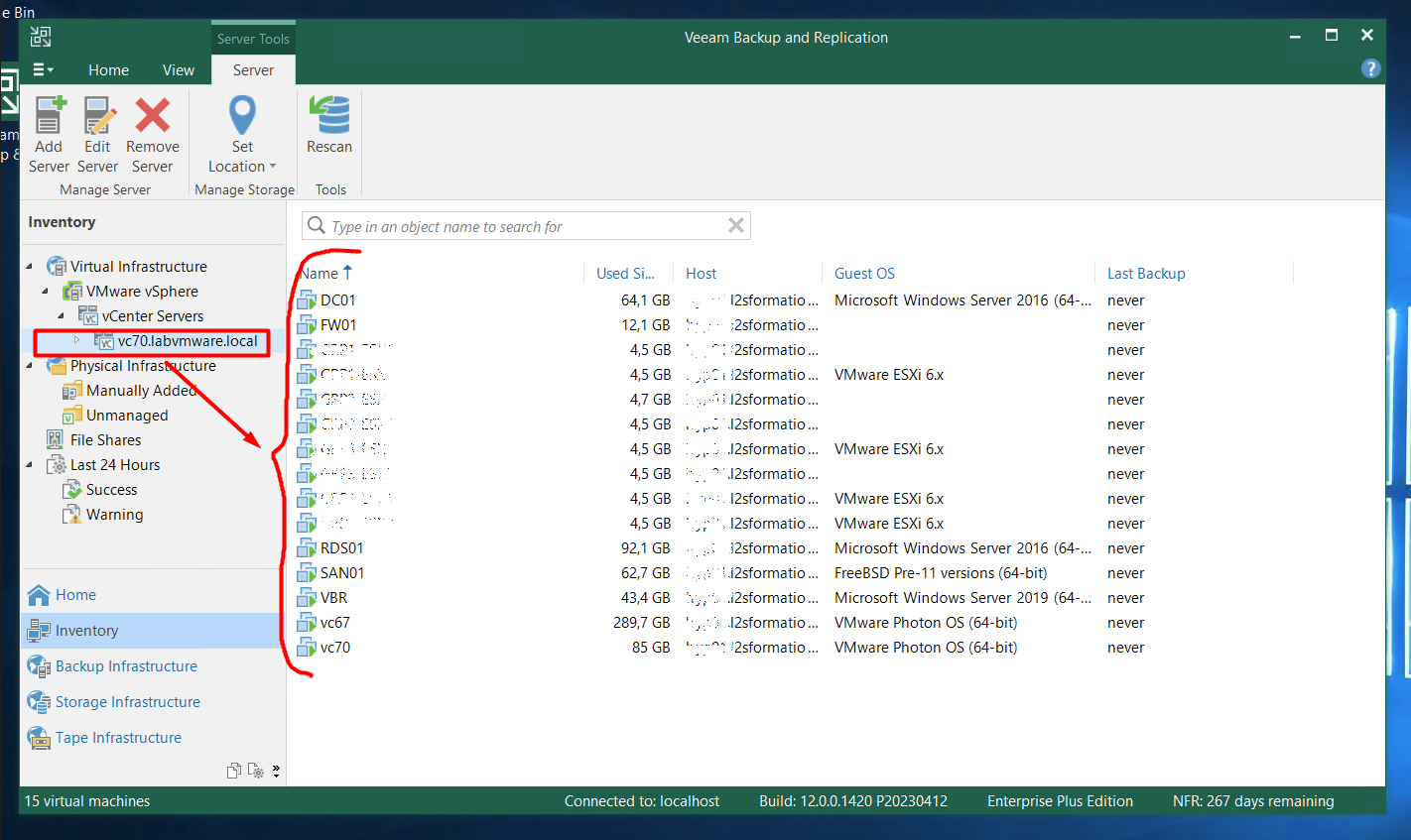Select Virtual Infrastructure in the tree
The width and height of the screenshot is (1411, 840).
coord(138,266)
